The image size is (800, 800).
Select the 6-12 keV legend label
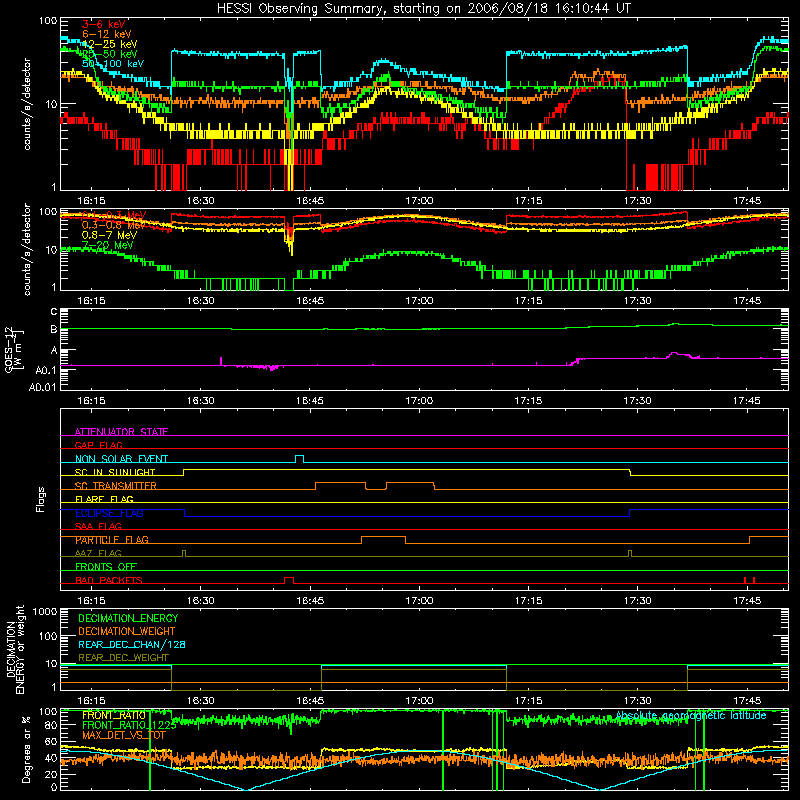tap(106, 34)
